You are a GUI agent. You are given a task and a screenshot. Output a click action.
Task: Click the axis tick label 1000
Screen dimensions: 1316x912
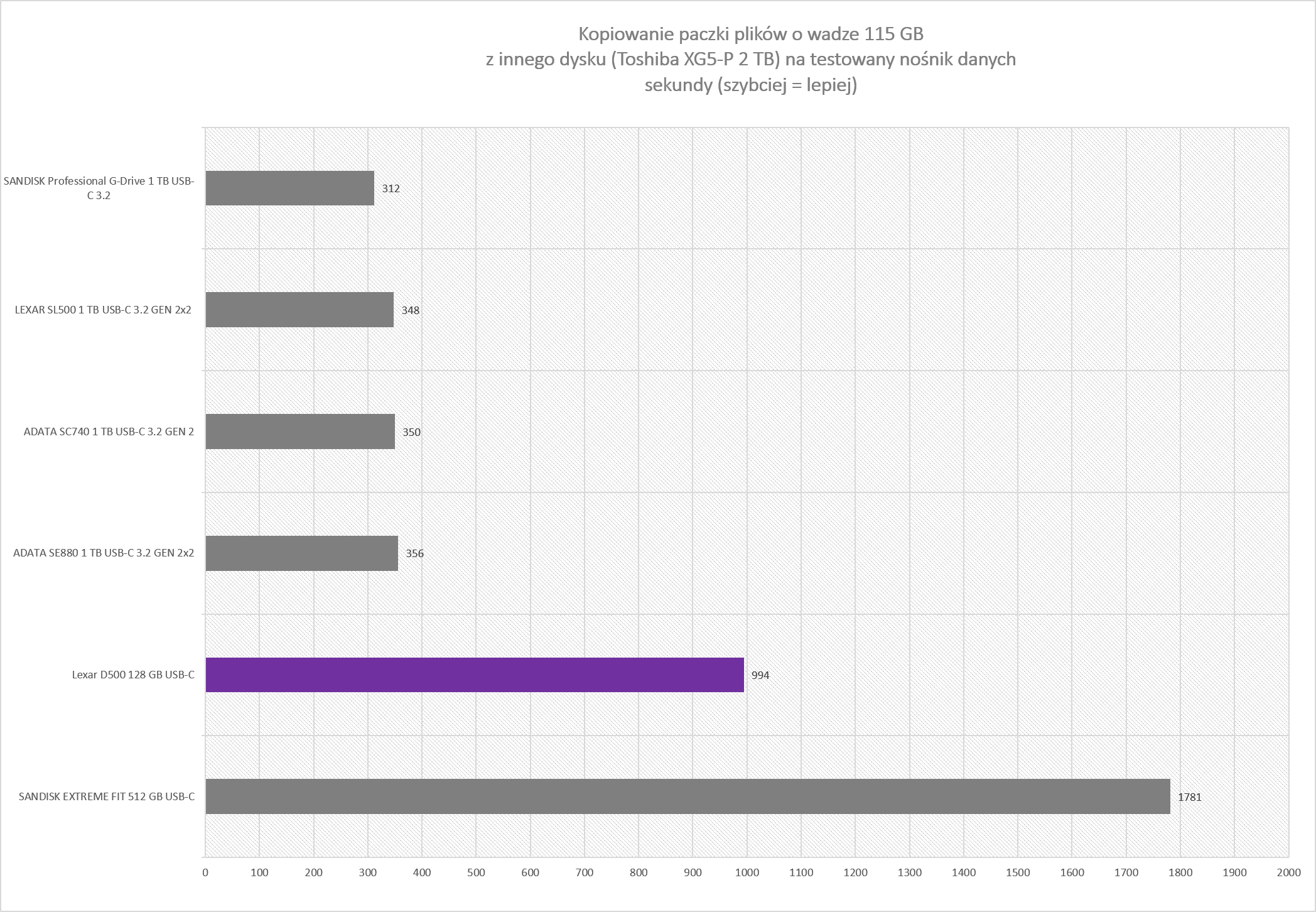click(747, 872)
